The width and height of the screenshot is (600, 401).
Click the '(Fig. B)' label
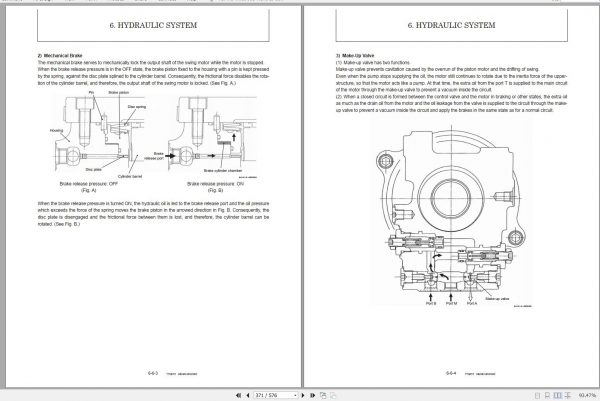(x=215, y=190)
